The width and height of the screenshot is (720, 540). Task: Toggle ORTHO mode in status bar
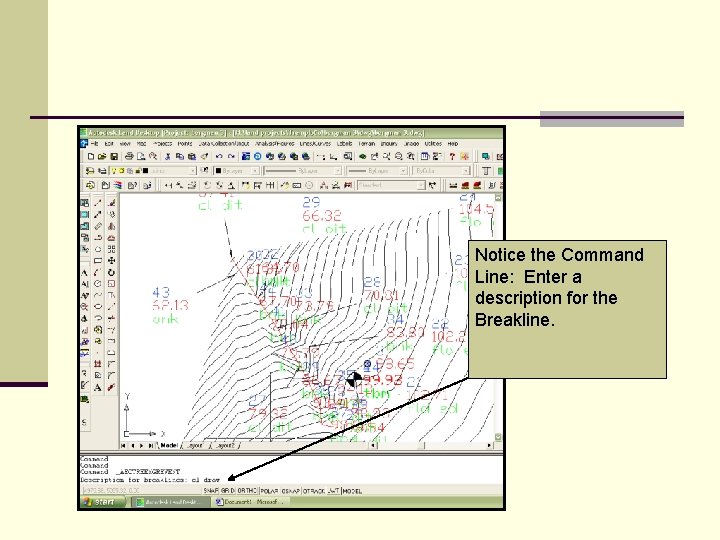point(248,491)
